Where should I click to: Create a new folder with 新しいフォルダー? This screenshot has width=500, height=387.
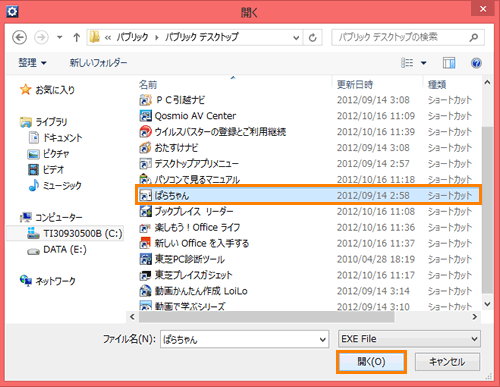98,63
